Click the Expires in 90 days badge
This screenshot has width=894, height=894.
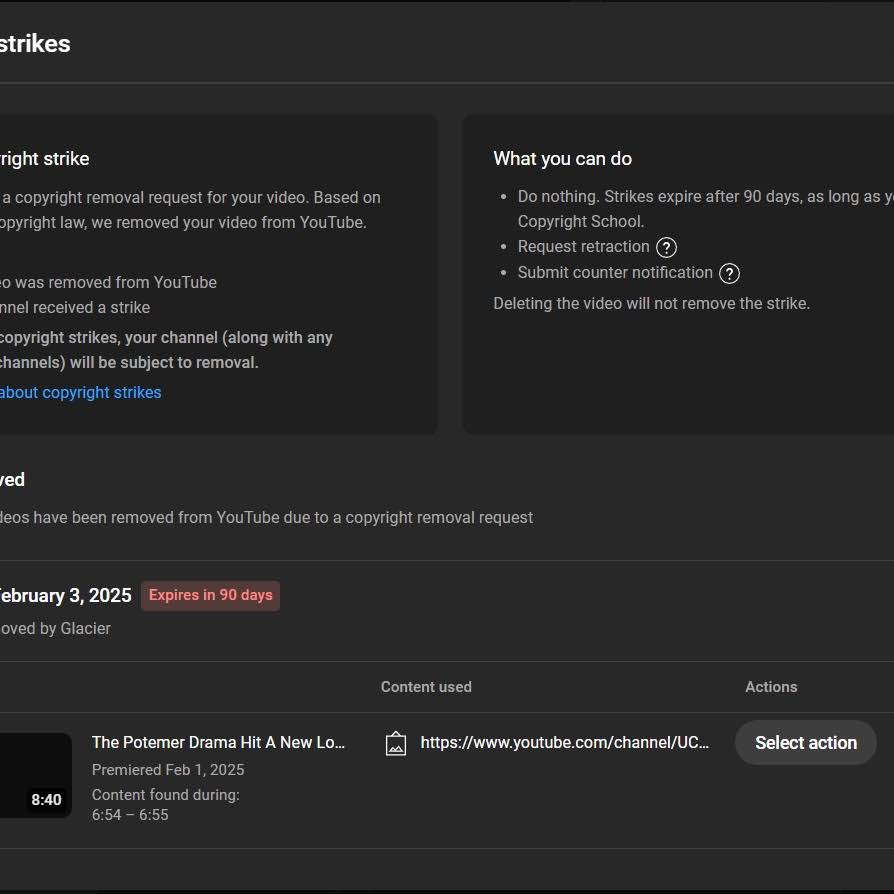pos(210,596)
